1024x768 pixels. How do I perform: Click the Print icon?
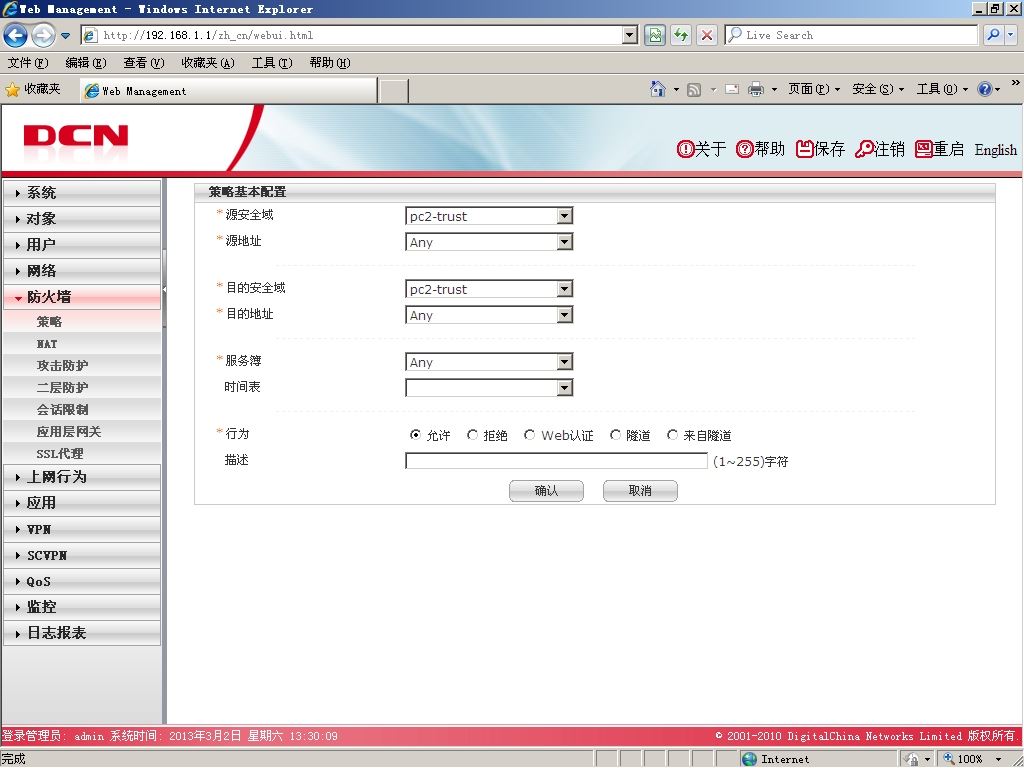(x=756, y=89)
